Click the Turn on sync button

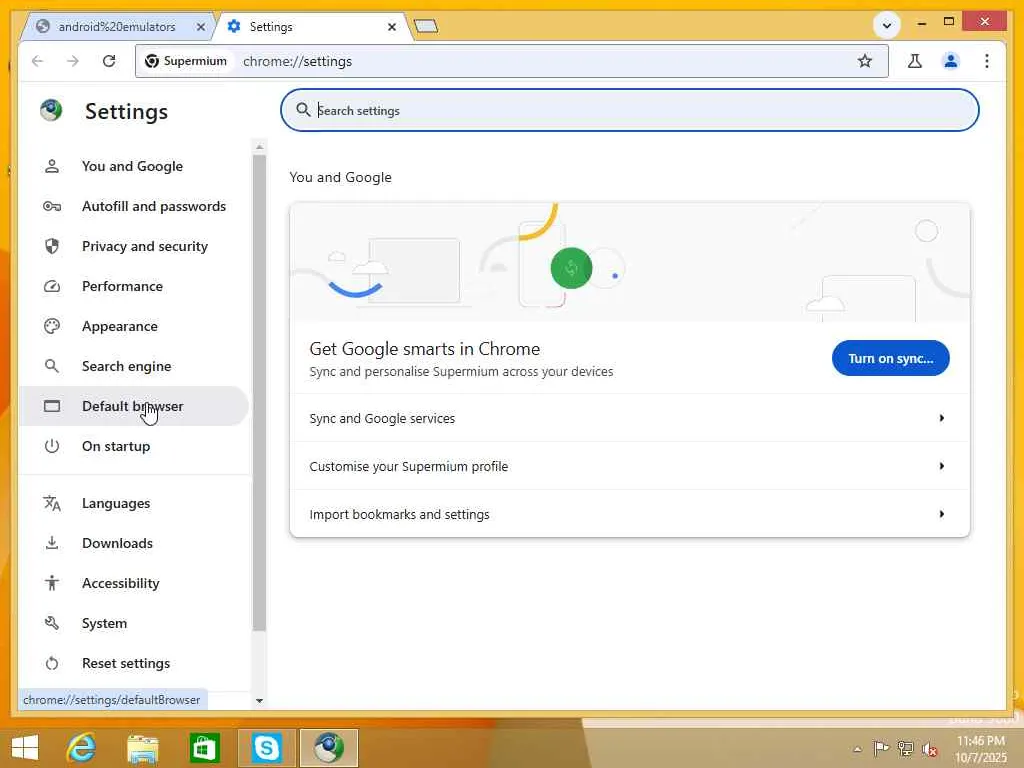click(890, 358)
